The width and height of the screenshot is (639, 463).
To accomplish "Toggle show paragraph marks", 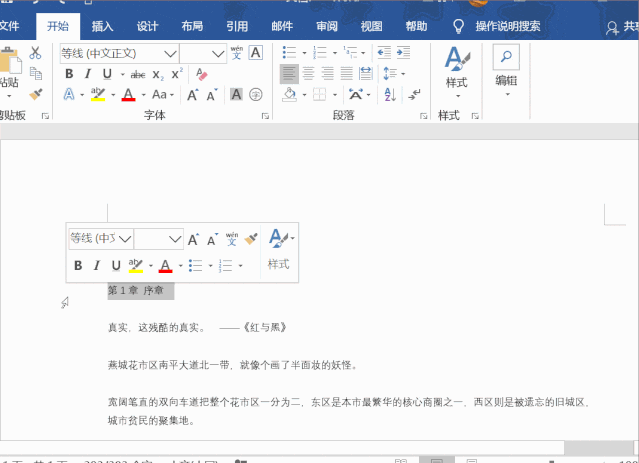I will 414,95.
